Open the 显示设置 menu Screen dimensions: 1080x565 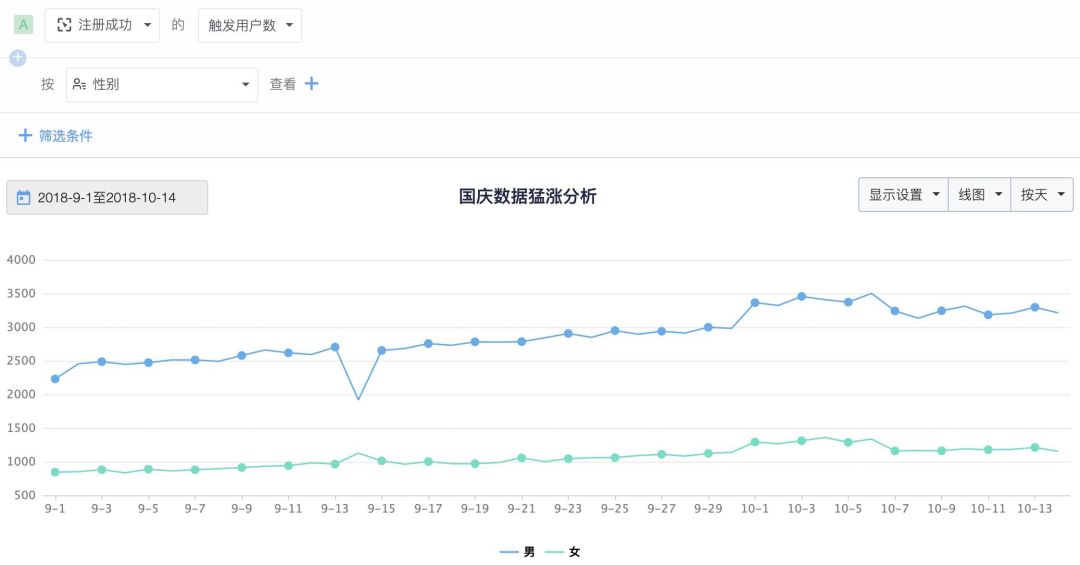coord(903,195)
